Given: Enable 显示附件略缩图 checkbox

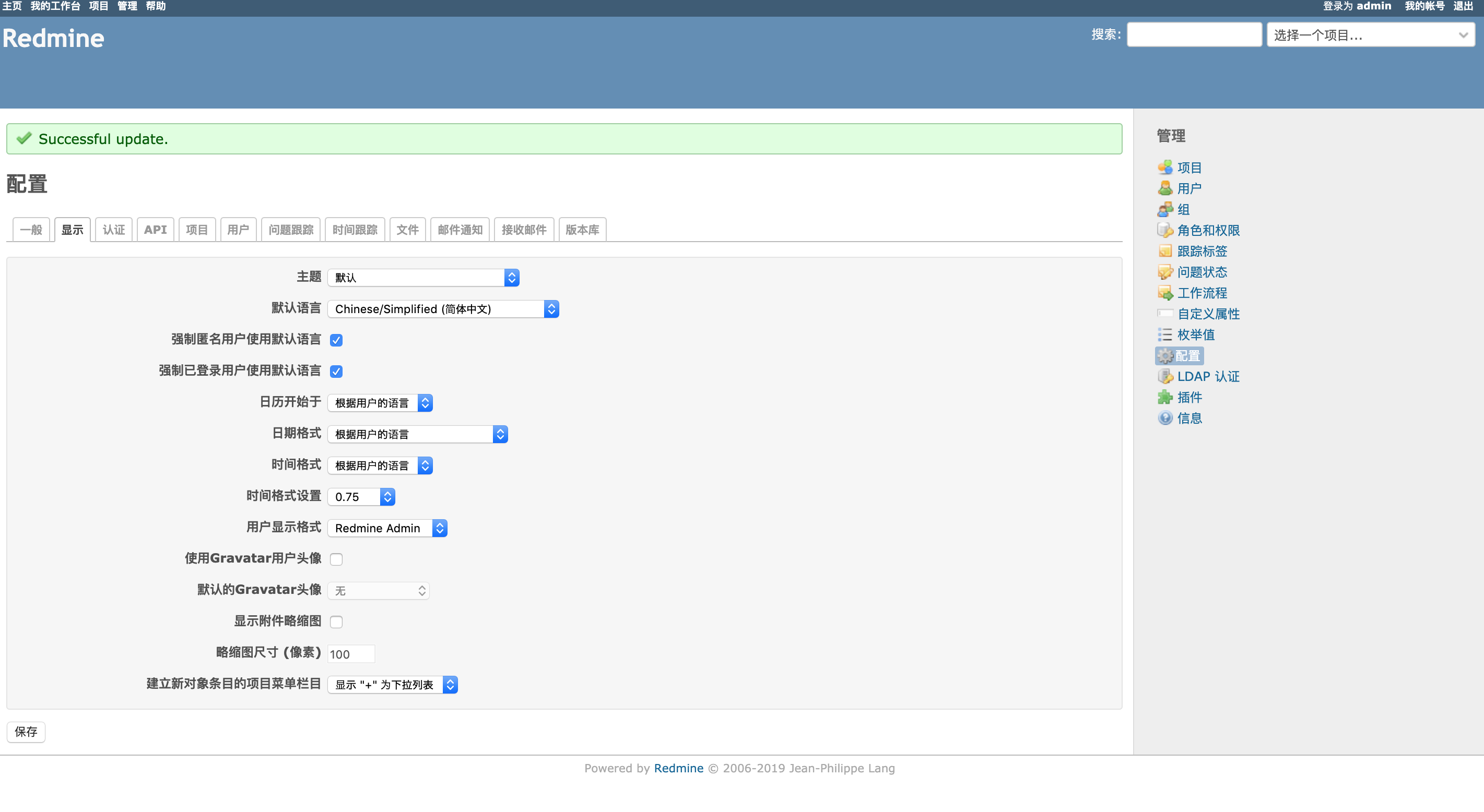Looking at the screenshot, I should [x=336, y=622].
